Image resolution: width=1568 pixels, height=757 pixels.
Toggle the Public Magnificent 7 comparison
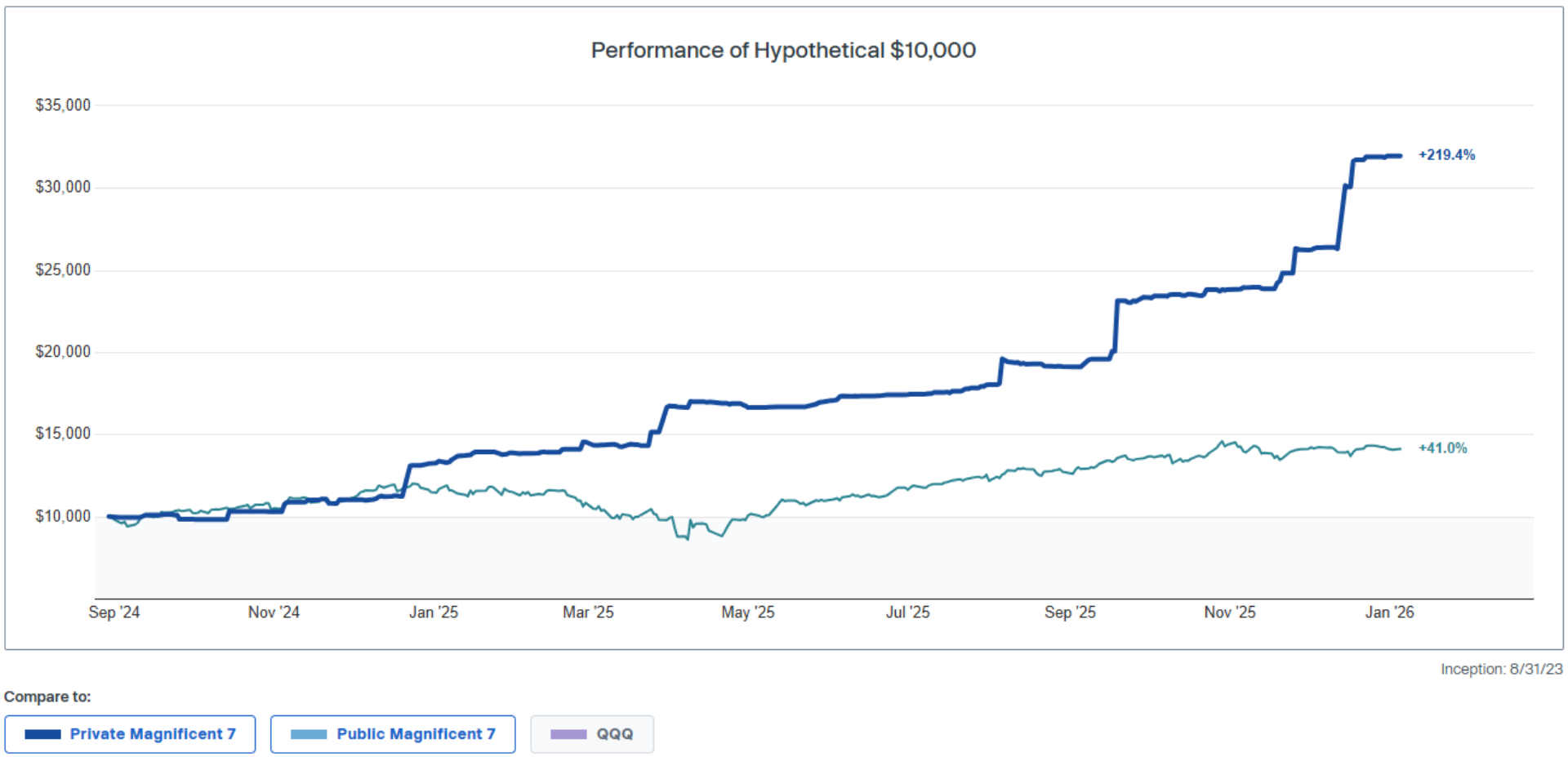pos(393,734)
